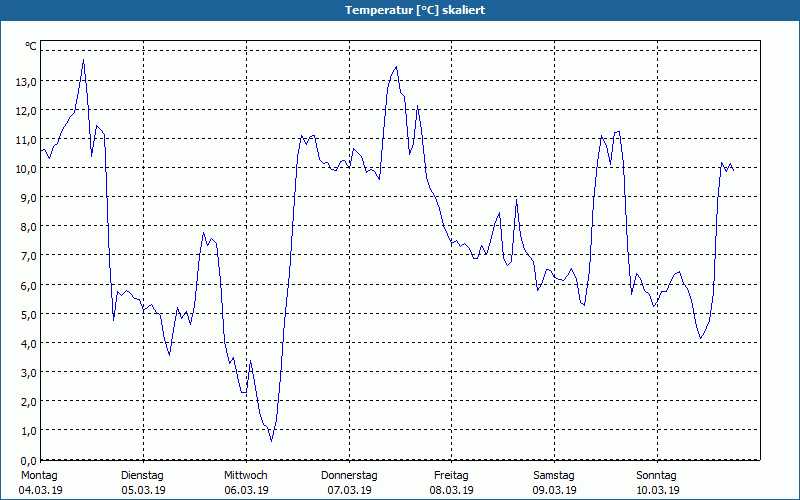Click the Dienstag day label
This screenshot has width=800, height=500.
tap(142, 476)
